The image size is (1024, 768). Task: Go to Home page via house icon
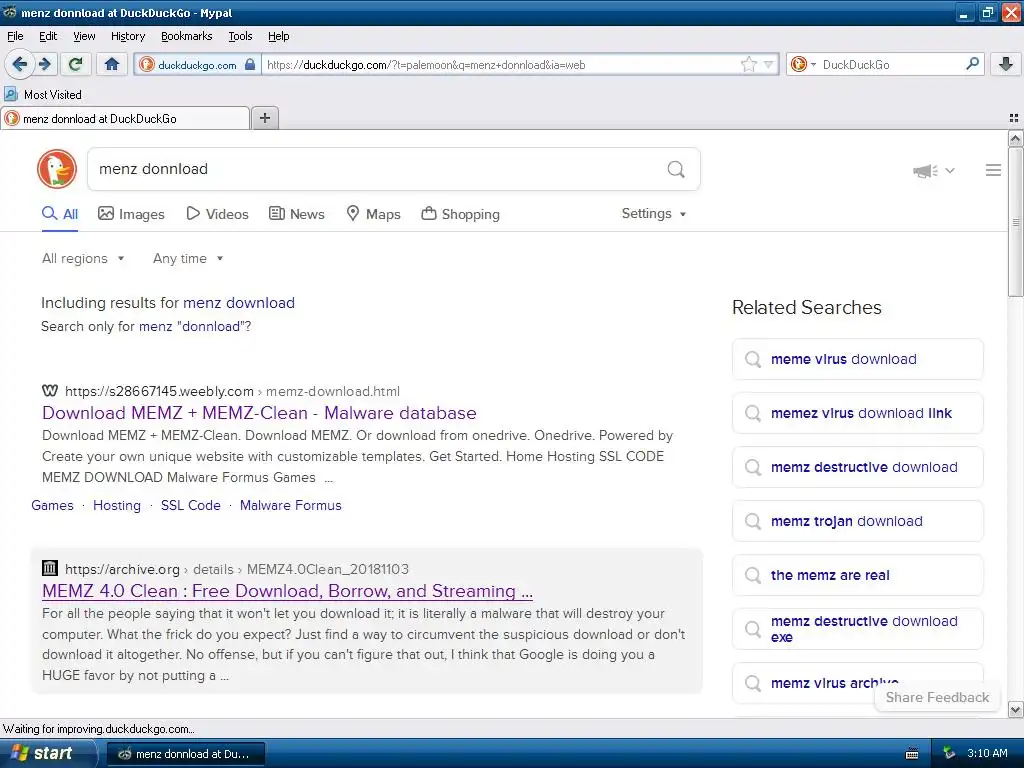(112, 64)
